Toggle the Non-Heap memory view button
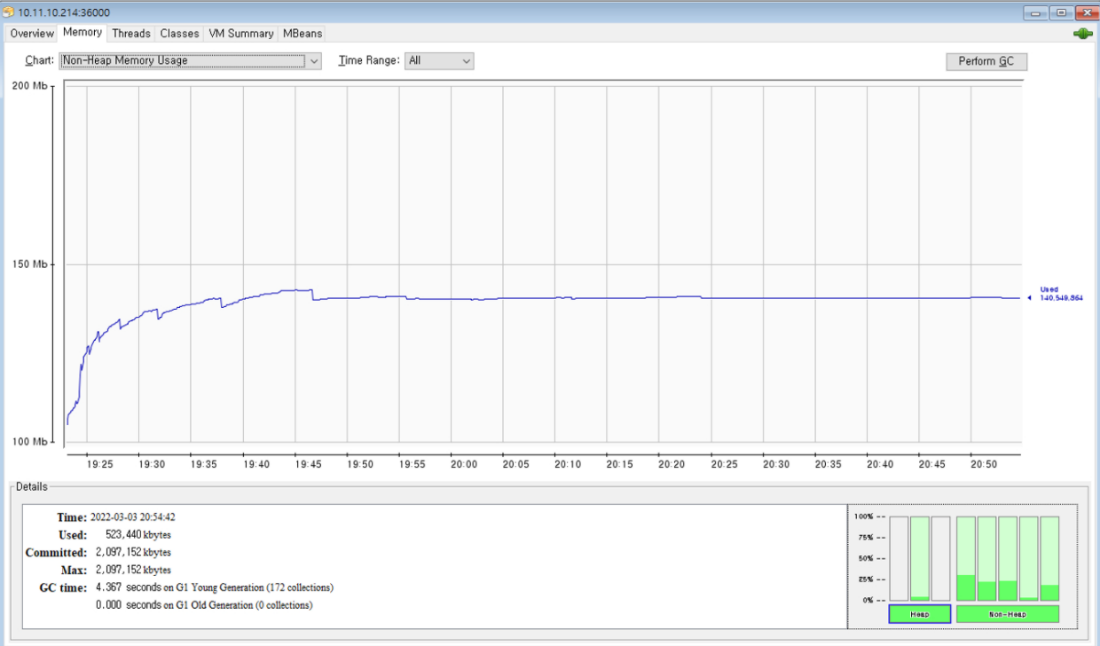Viewport: 1100px width, 646px height. pos(1007,614)
